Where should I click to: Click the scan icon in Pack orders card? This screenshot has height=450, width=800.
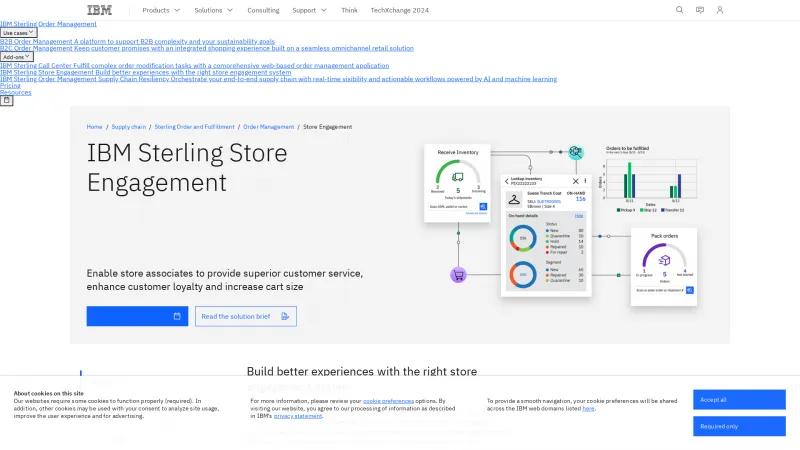[690, 290]
